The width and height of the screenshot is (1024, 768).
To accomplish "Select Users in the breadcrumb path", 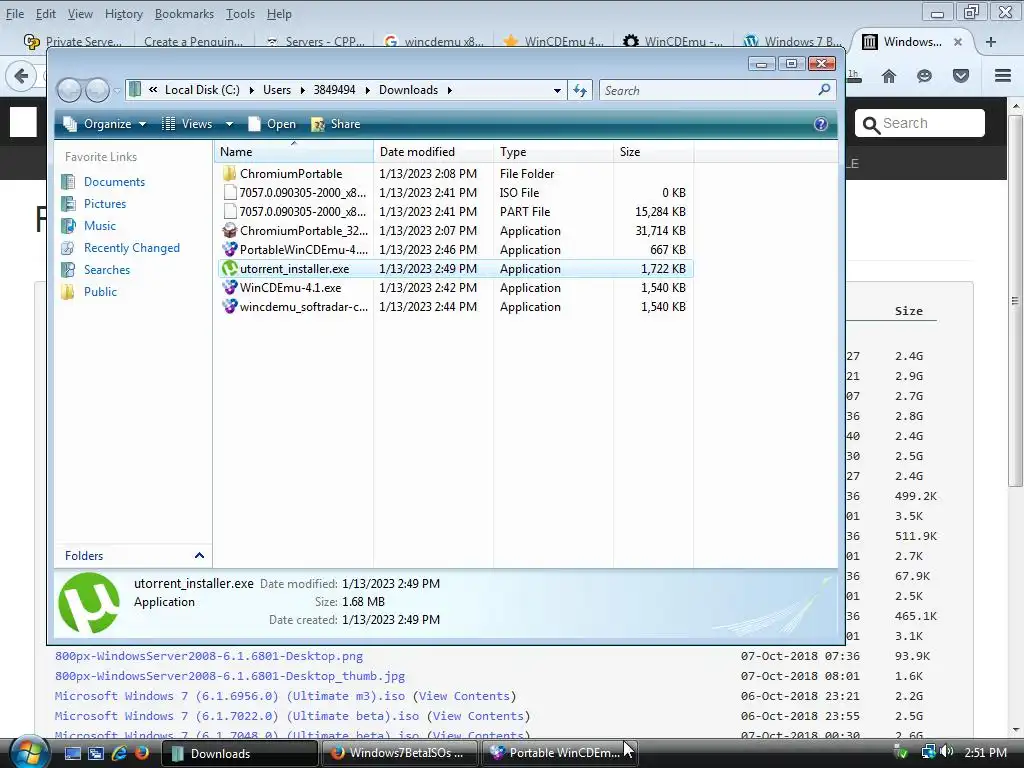I will pyautogui.click(x=277, y=90).
